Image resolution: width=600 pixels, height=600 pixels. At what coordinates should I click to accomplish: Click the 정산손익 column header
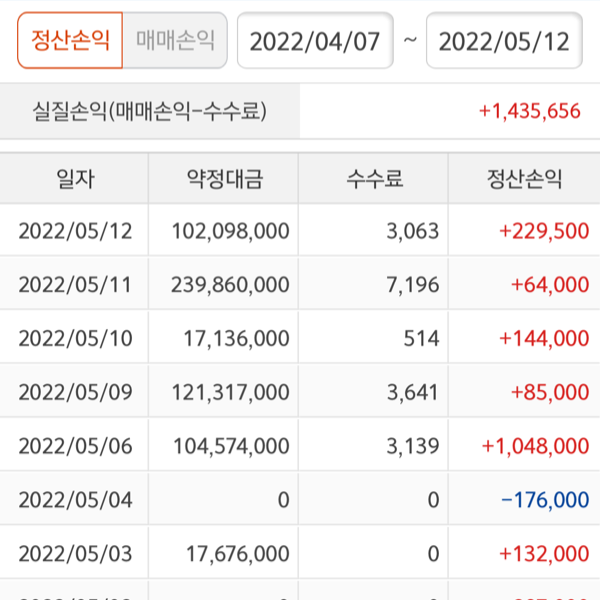point(524,180)
